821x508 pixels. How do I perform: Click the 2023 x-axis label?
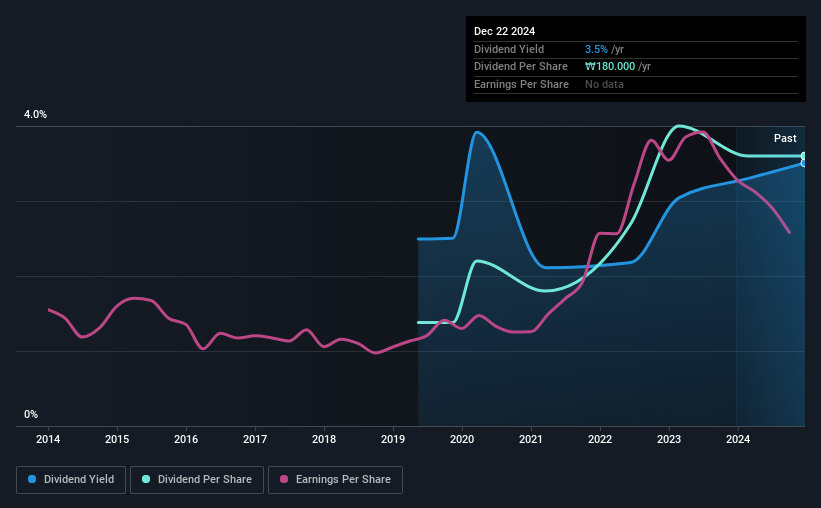(669, 439)
